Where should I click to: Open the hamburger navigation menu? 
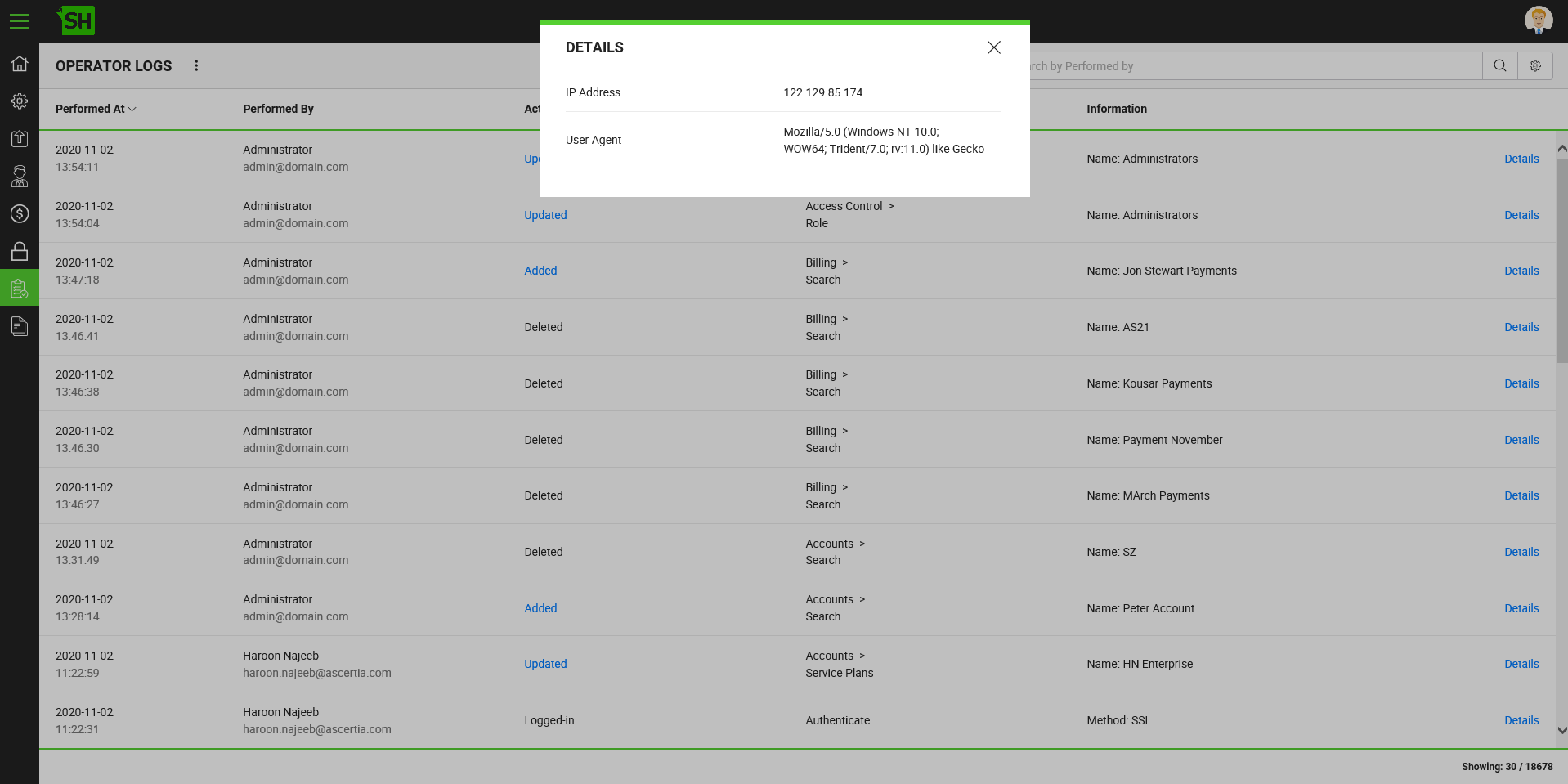[x=20, y=21]
